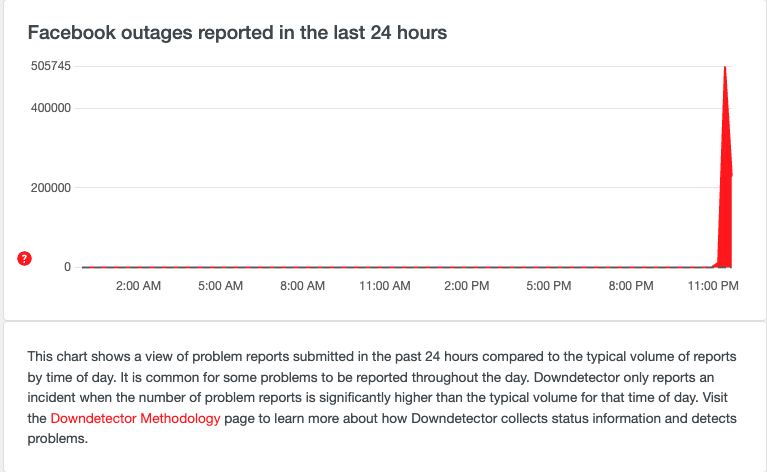Viewport: 767px width, 472px height.
Task: Click the word 'problems.' ending the description
Action: click(x=57, y=440)
